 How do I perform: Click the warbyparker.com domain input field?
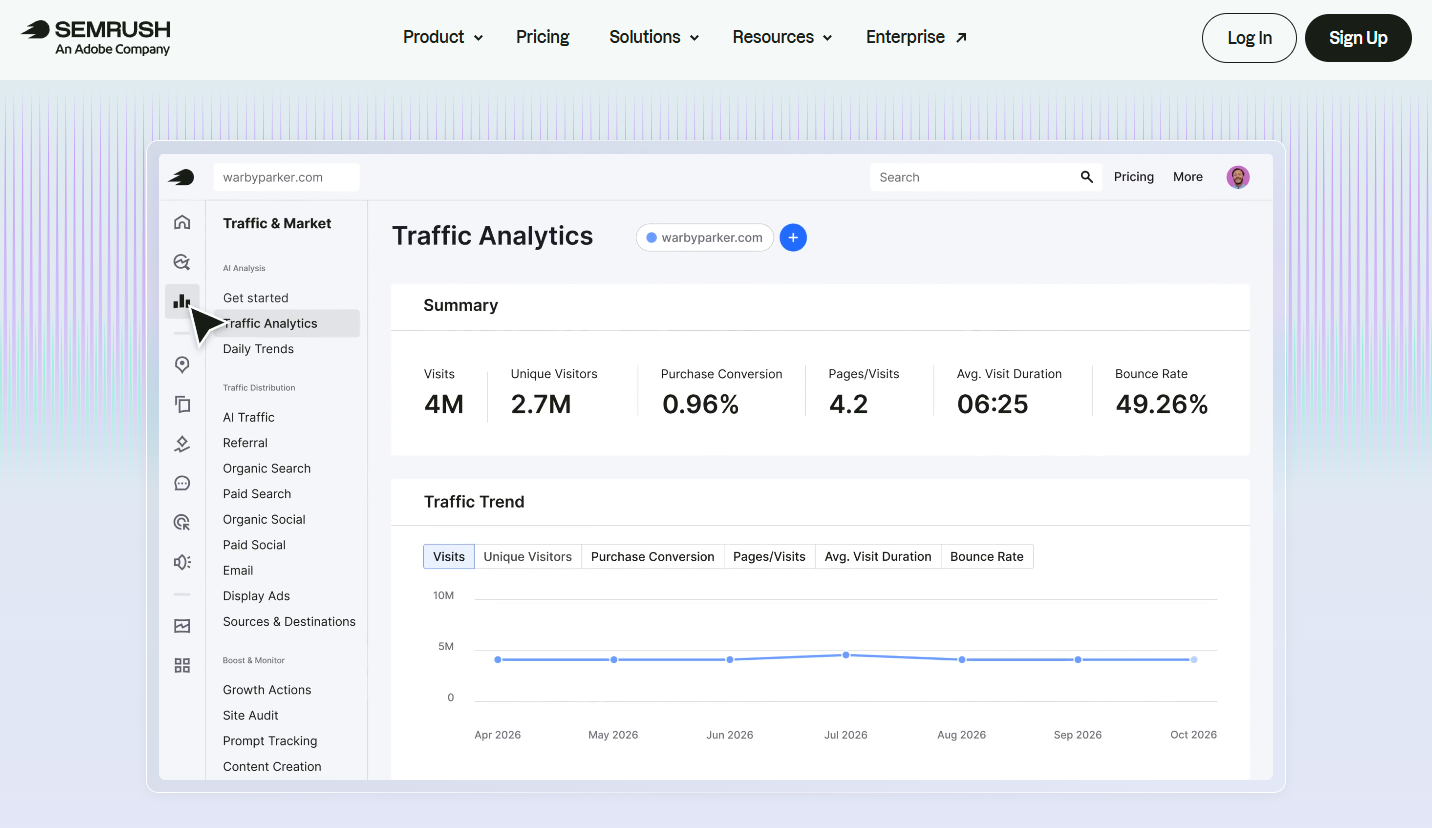coord(286,177)
